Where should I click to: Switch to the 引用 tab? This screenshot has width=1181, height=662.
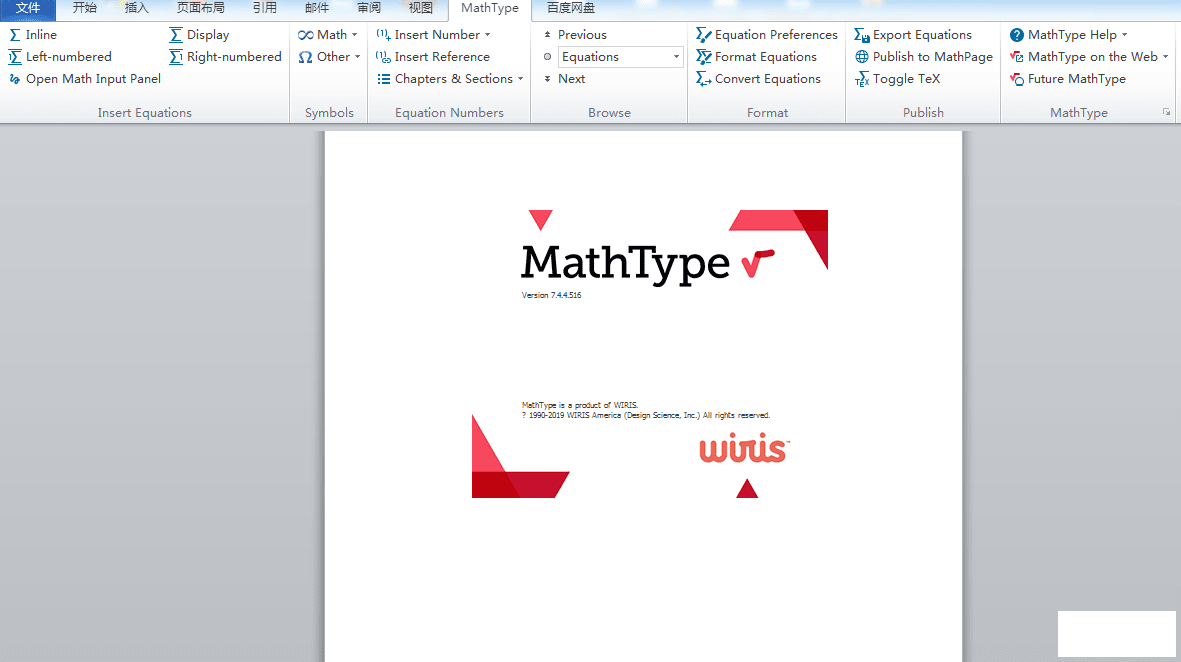264,8
